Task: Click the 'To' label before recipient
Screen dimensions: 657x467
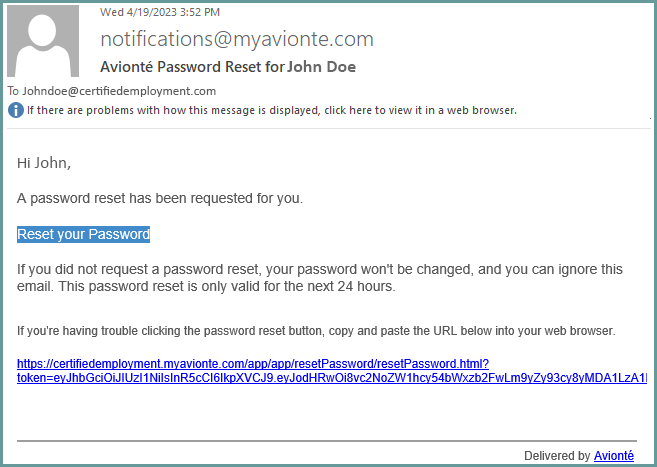Action: click(13, 91)
